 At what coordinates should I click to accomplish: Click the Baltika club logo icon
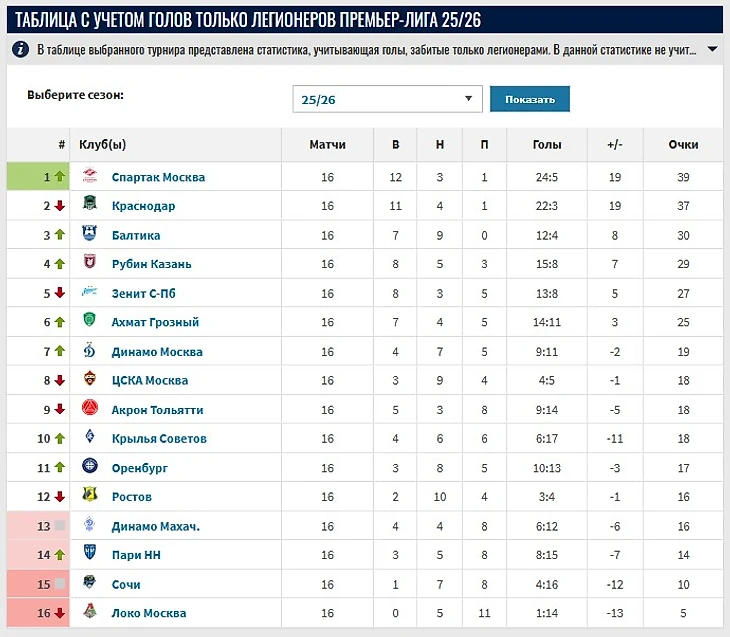[x=90, y=235]
